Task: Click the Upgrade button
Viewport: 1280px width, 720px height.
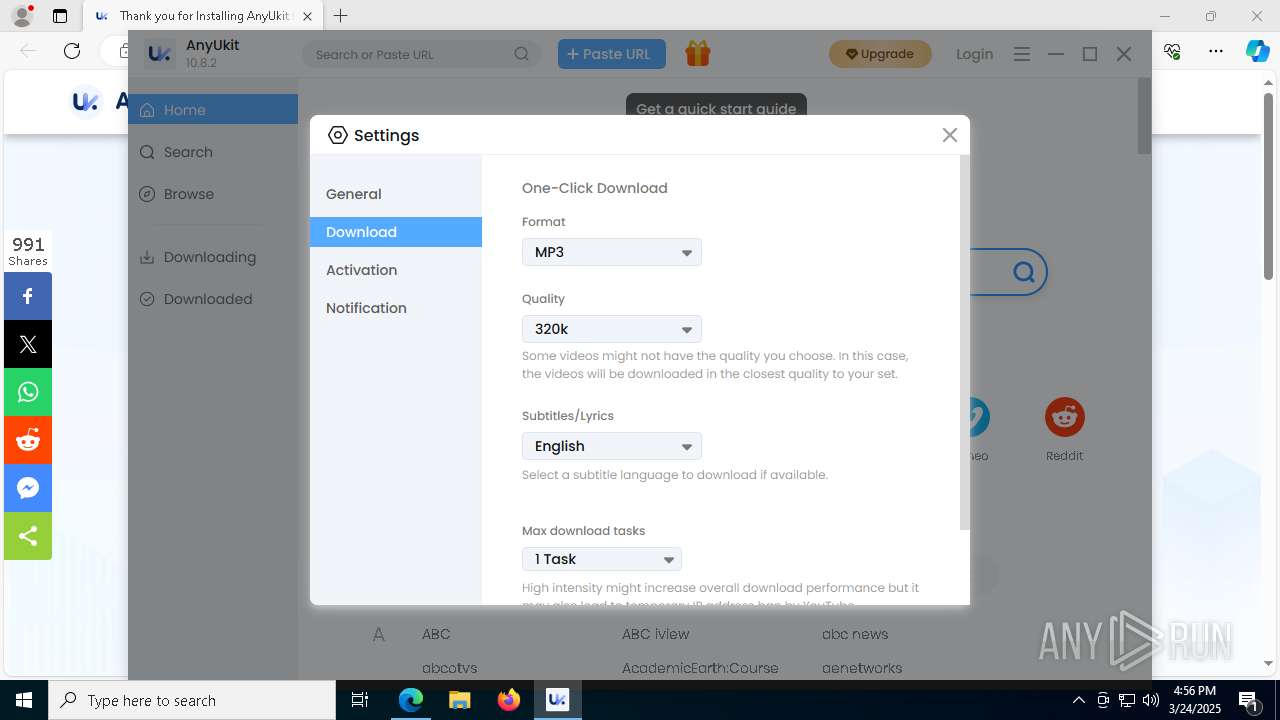Action: click(x=880, y=54)
